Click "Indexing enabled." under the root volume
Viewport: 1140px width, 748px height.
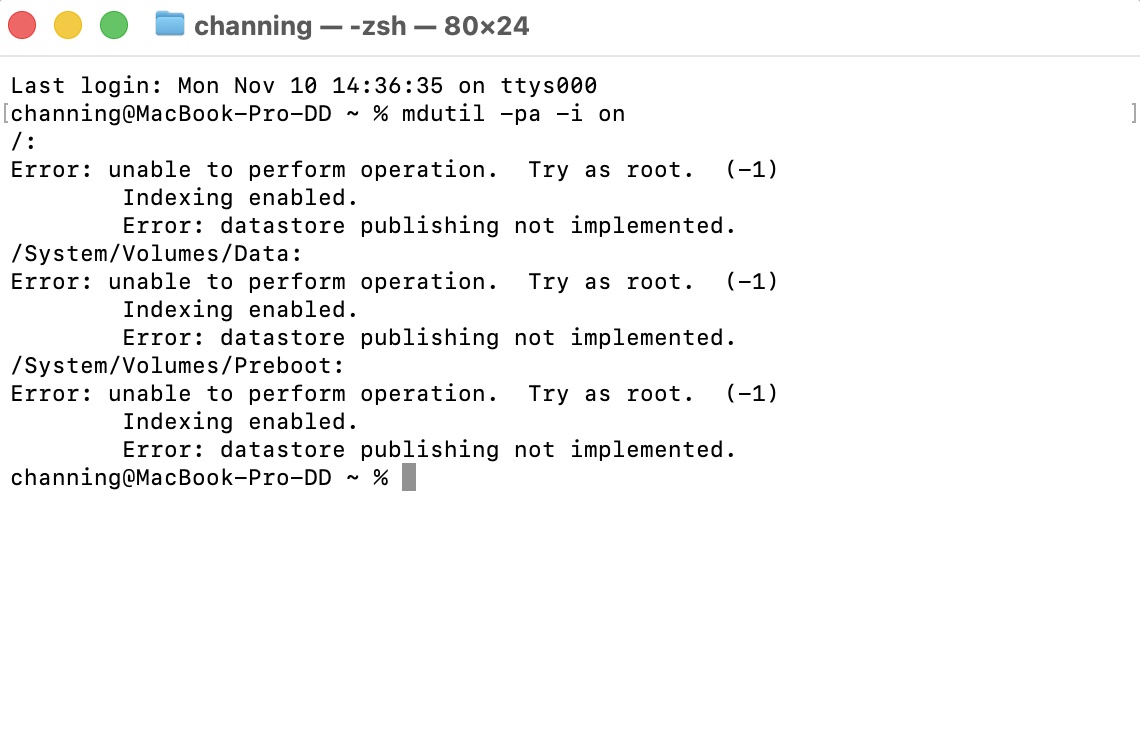pyautogui.click(x=240, y=198)
